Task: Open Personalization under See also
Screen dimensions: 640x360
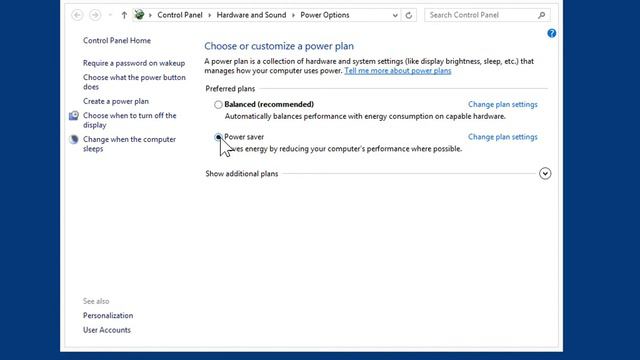Action: (108, 316)
